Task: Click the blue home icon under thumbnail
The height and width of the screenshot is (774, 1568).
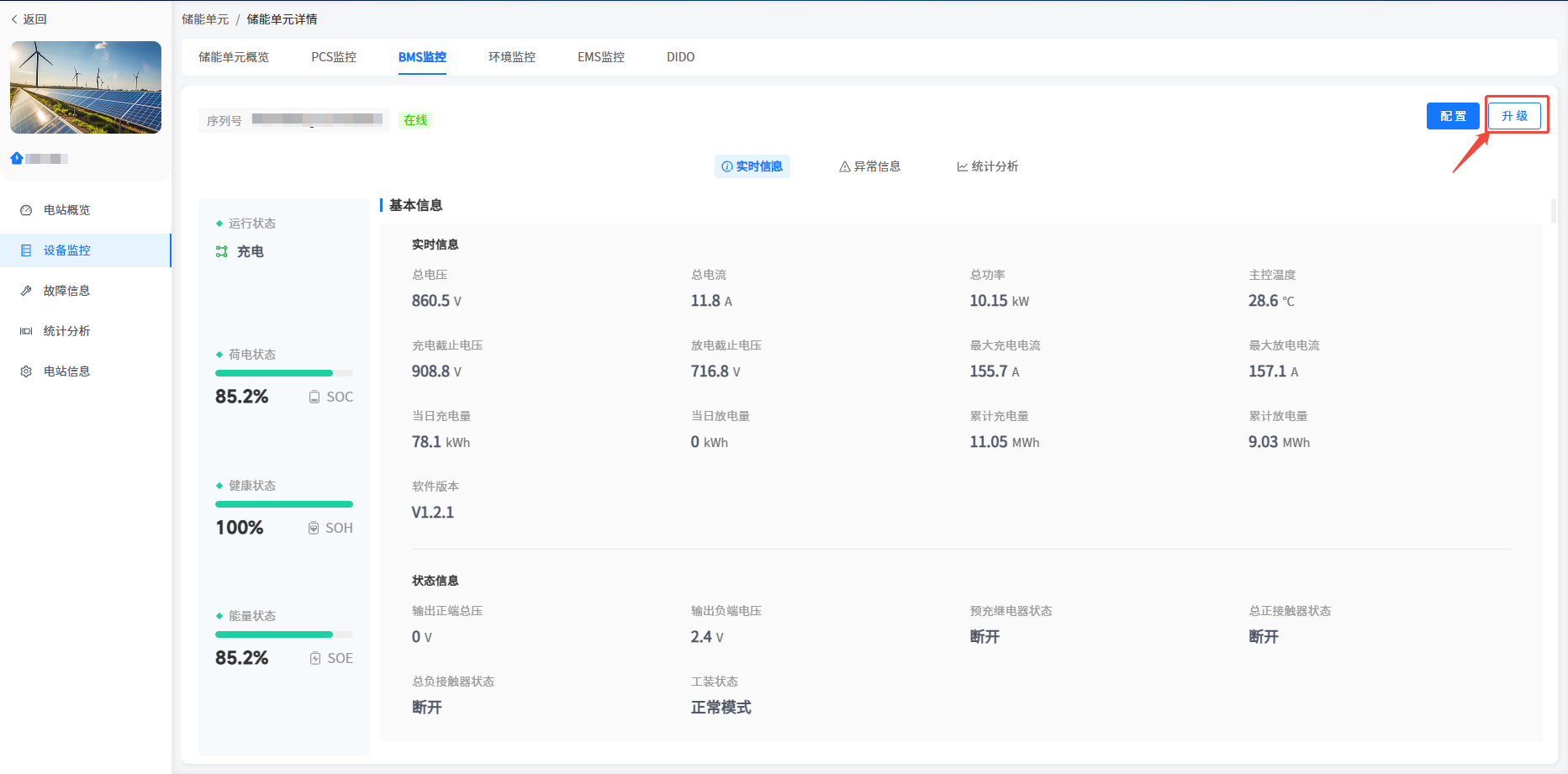Action: 17,158
